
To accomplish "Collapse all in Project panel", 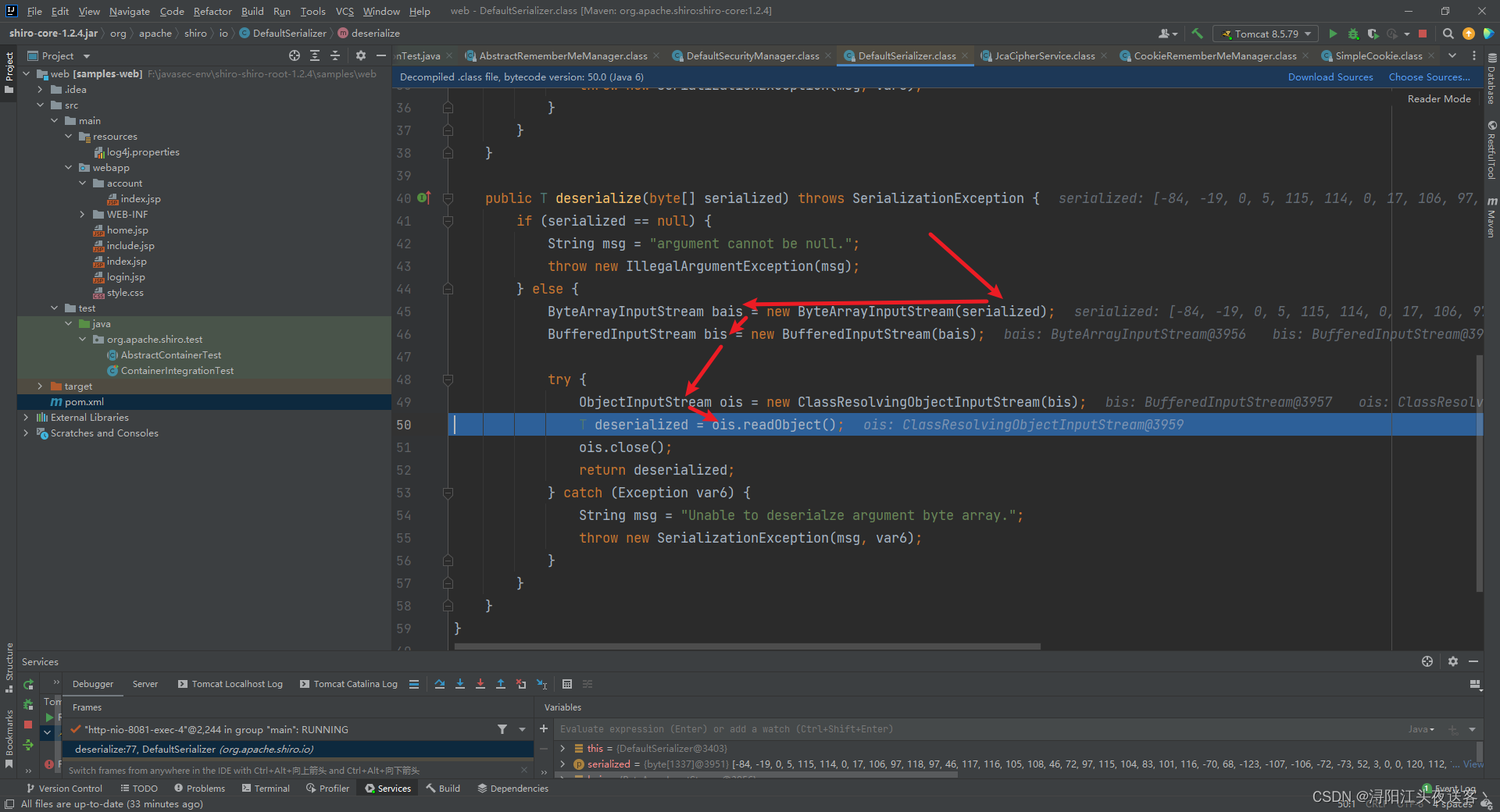I will (x=335, y=55).
